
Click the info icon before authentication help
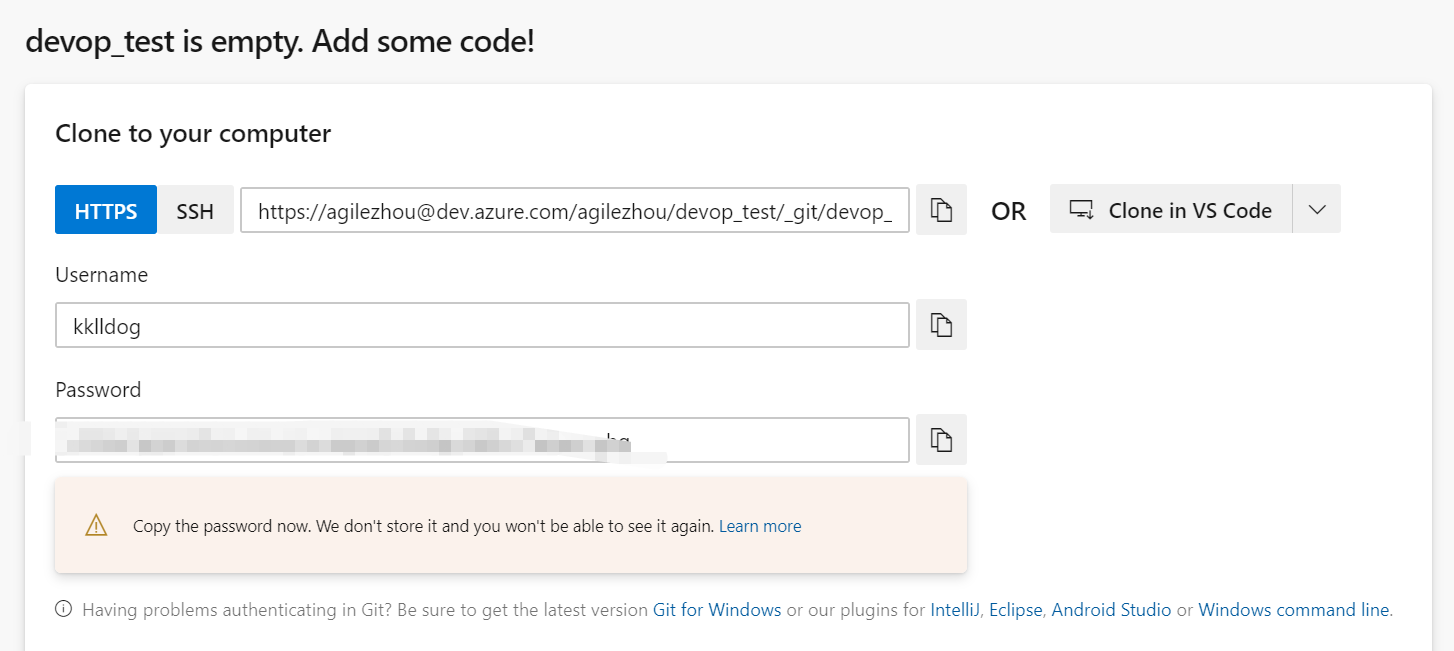64,609
